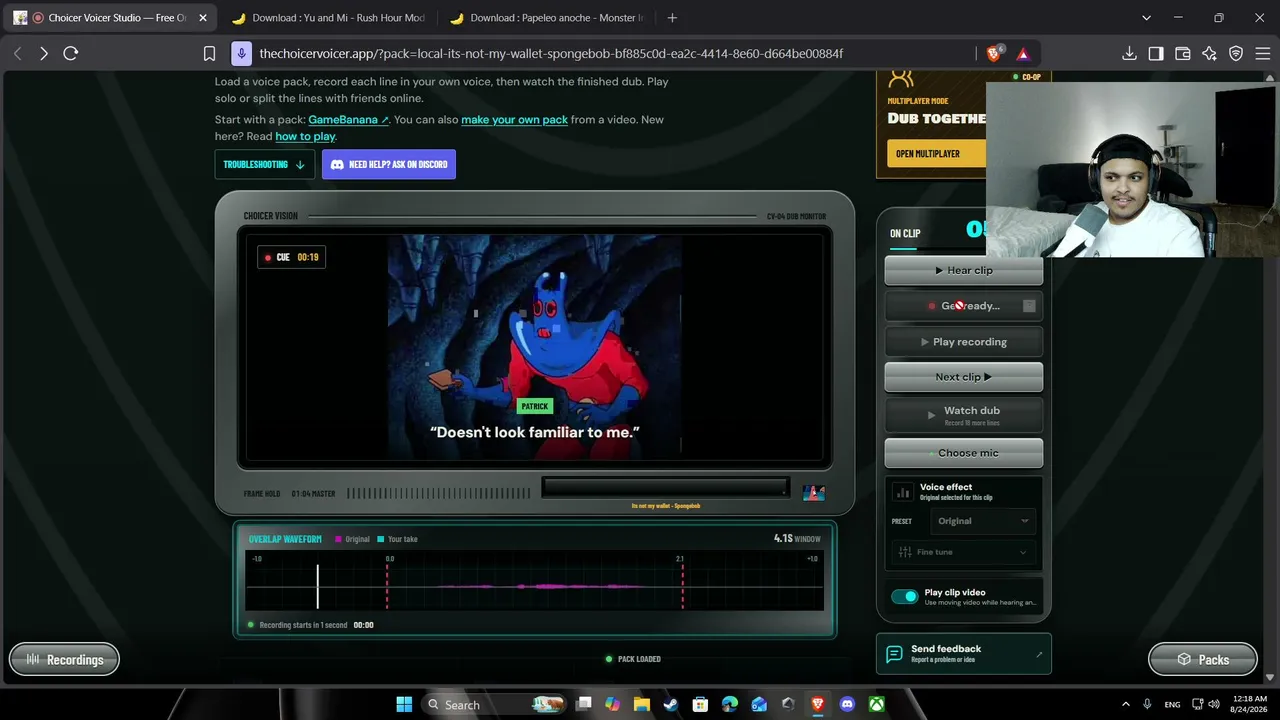This screenshot has height=720, width=1280.
Task: Open the how to play link
Action: click(305, 137)
